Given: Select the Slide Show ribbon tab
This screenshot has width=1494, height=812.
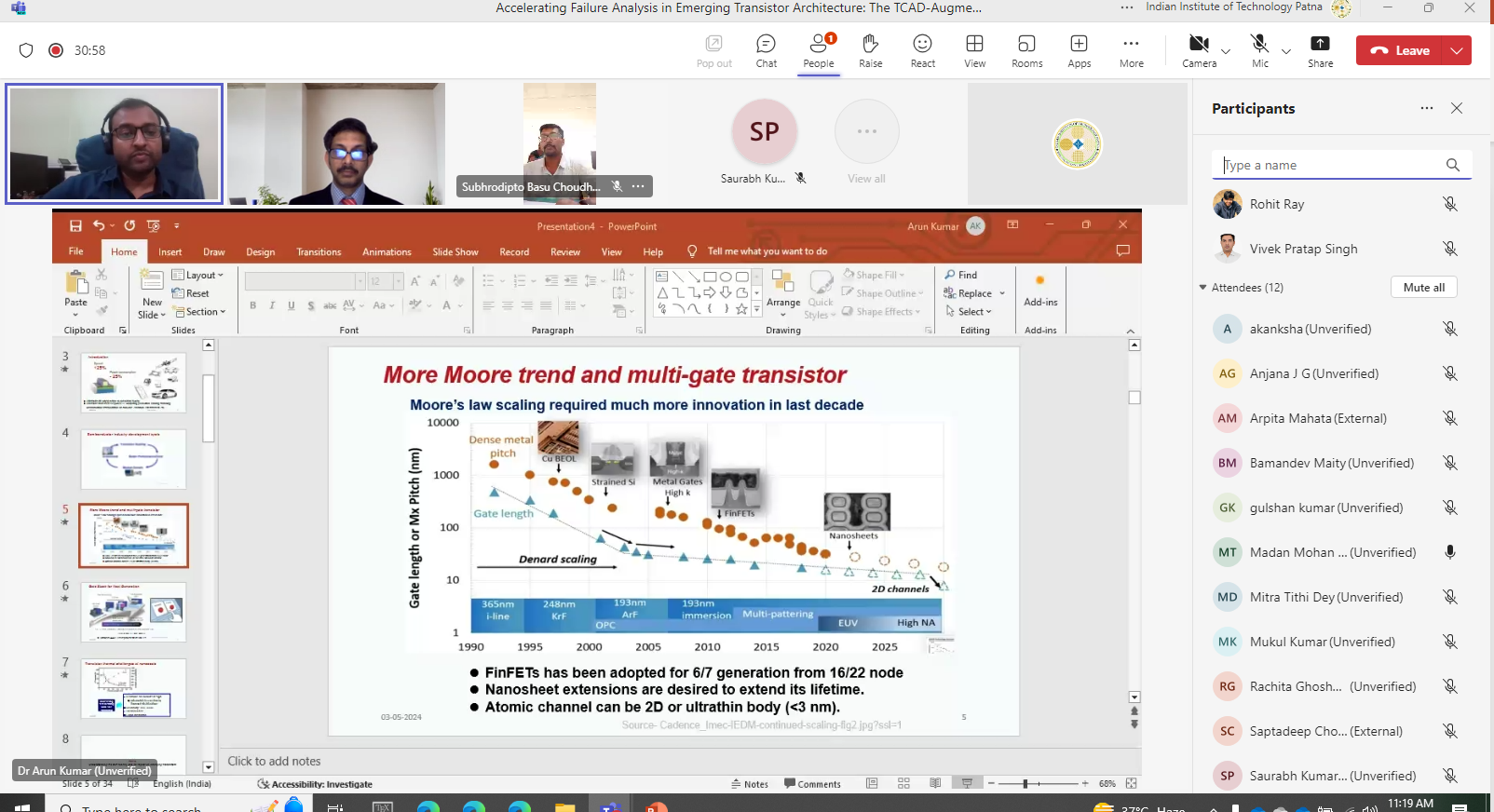Looking at the screenshot, I should click(x=455, y=252).
